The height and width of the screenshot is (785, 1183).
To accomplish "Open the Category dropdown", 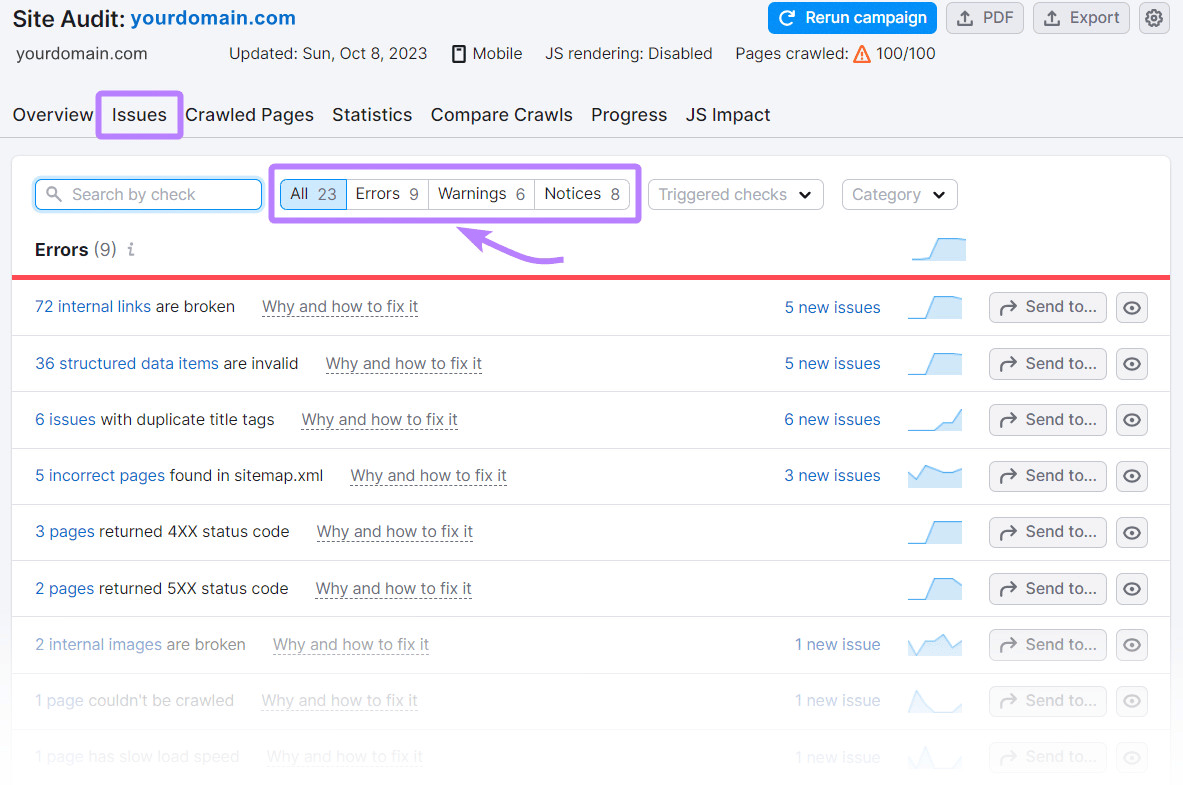I will tap(899, 194).
